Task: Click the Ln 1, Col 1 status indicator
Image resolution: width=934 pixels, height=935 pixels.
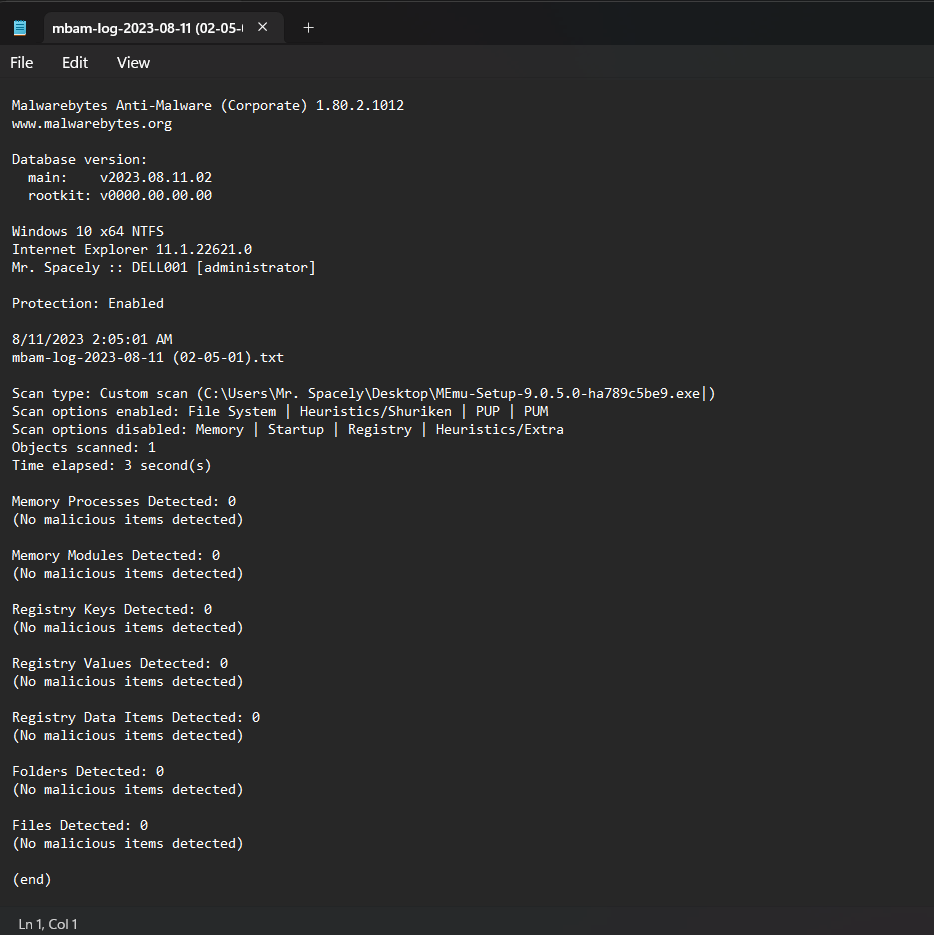Action: (48, 924)
